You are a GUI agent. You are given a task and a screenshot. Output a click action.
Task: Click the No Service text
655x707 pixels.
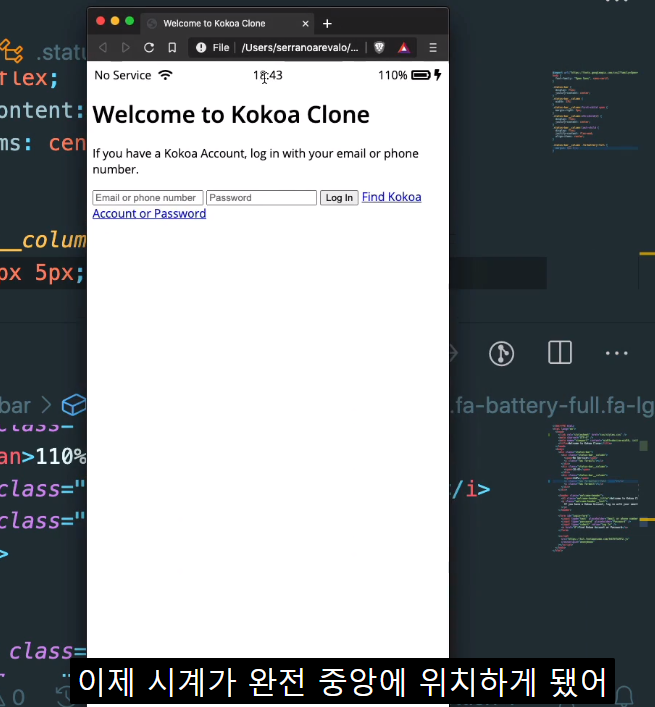point(123,75)
